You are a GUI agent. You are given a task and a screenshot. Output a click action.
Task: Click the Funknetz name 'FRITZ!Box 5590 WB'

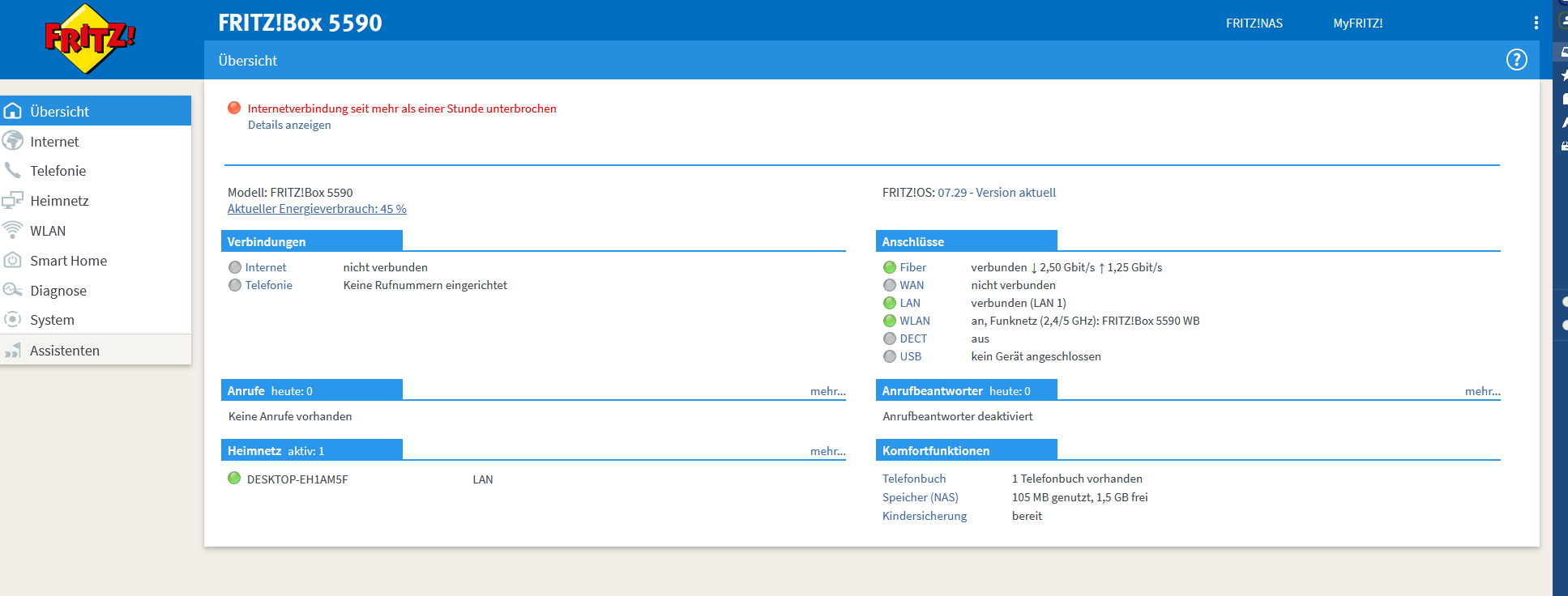[1151, 321]
